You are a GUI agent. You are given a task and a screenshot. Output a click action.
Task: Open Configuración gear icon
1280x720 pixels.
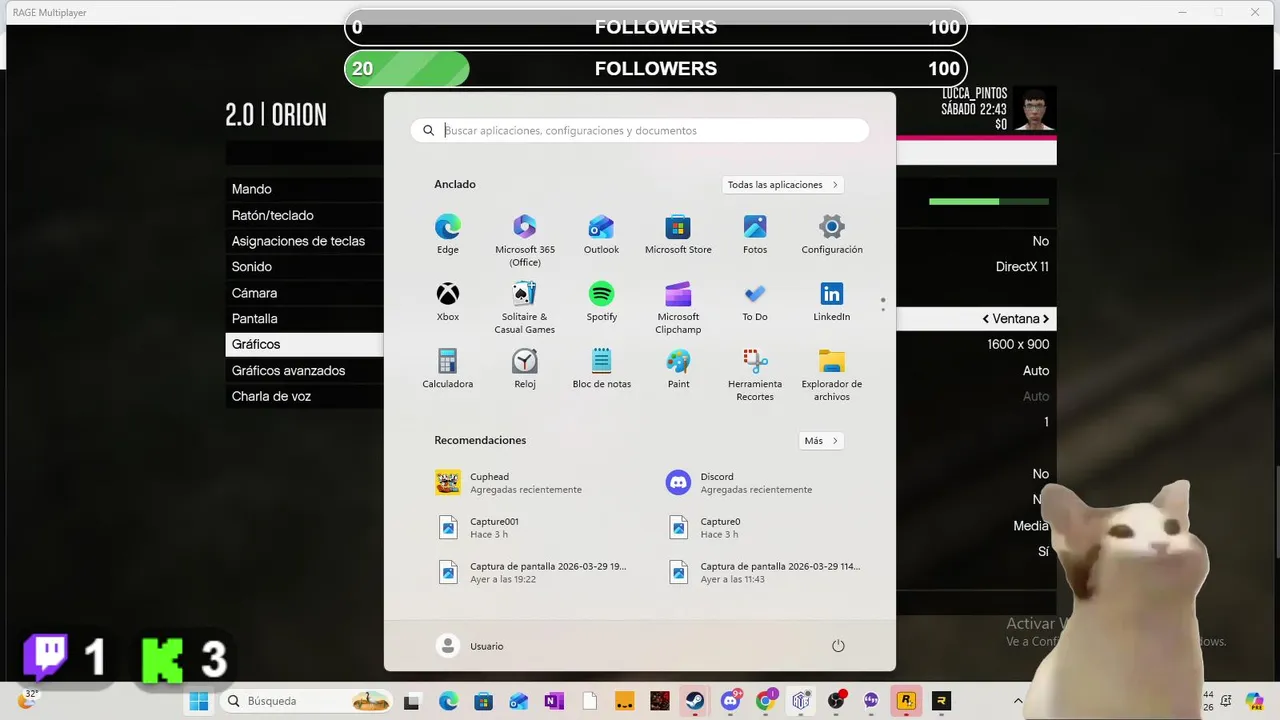832,235
